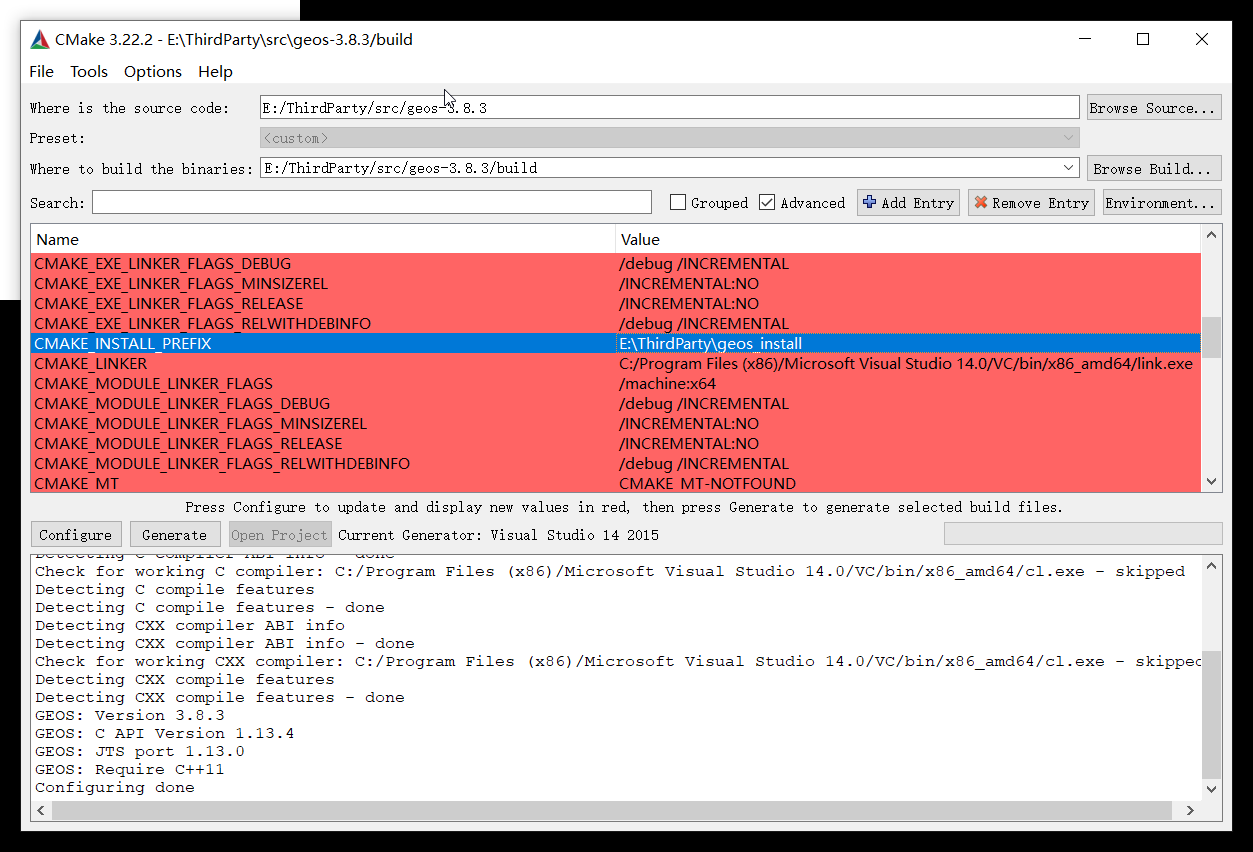Click 'GEOS: Version 3.8.3' log line
1253x852 pixels.
tap(130, 715)
